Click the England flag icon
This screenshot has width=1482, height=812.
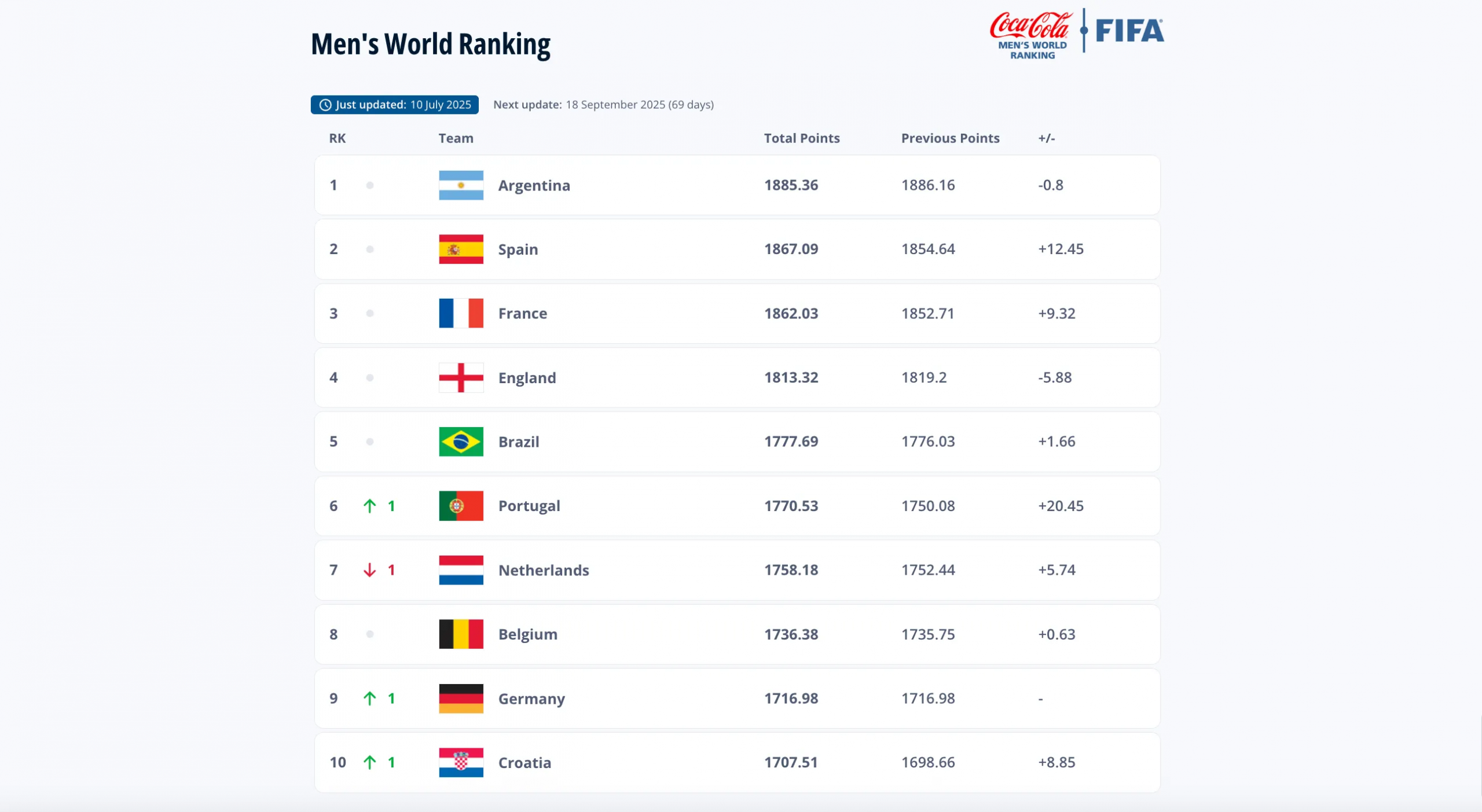coord(461,377)
